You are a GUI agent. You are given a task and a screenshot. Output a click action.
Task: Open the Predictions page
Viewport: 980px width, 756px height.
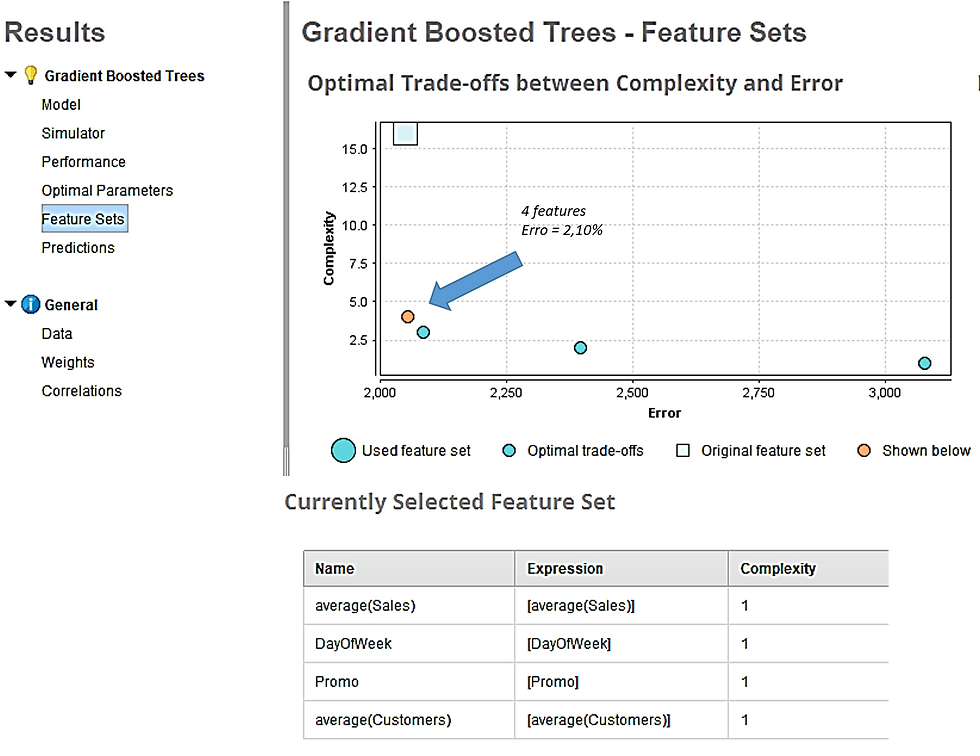click(x=78, y=247)
